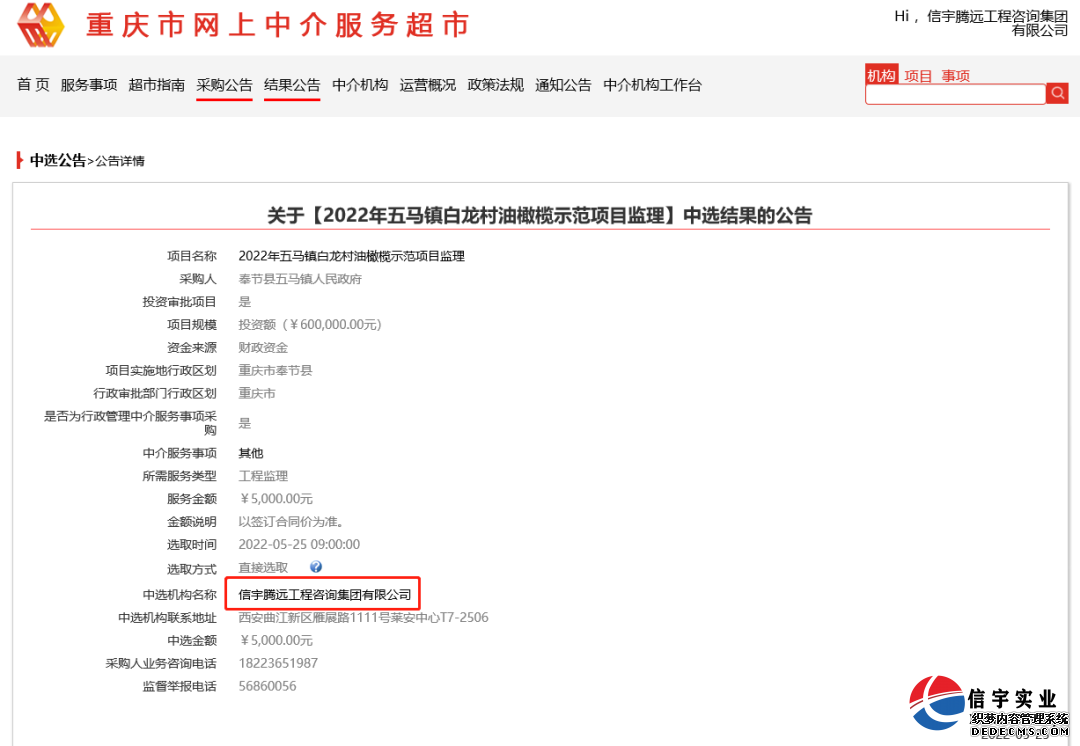This screenshot has width=1080, height=746.
Task: Select the 机构 search tab
Action: tap(881, 74)
